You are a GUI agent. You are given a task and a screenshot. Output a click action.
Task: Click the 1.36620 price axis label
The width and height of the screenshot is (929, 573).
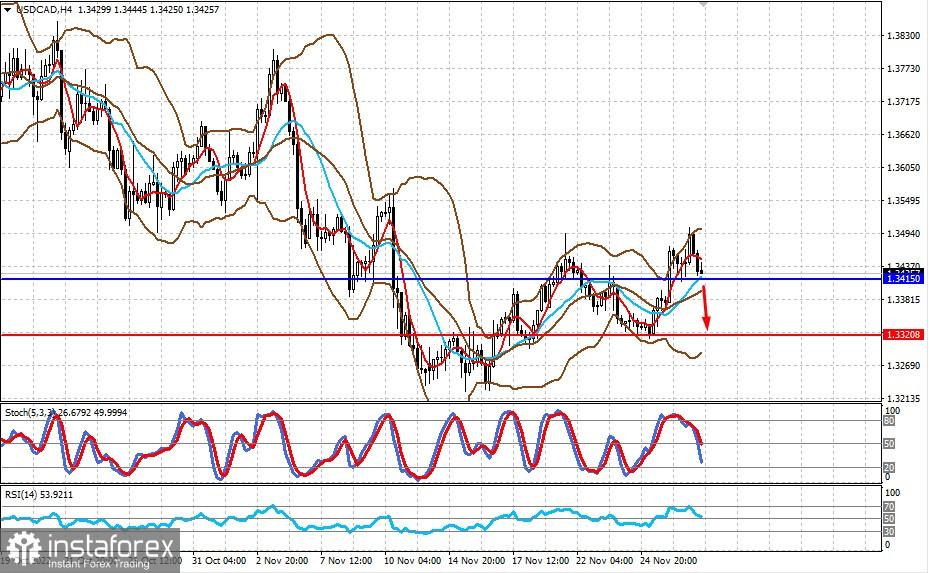(x=904, y=135)
